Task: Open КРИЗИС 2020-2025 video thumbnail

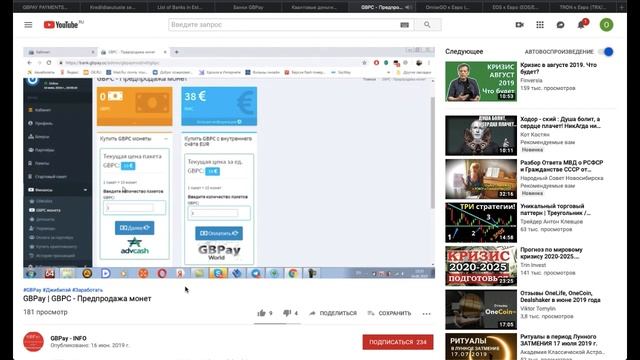Action: pos(481,266)
